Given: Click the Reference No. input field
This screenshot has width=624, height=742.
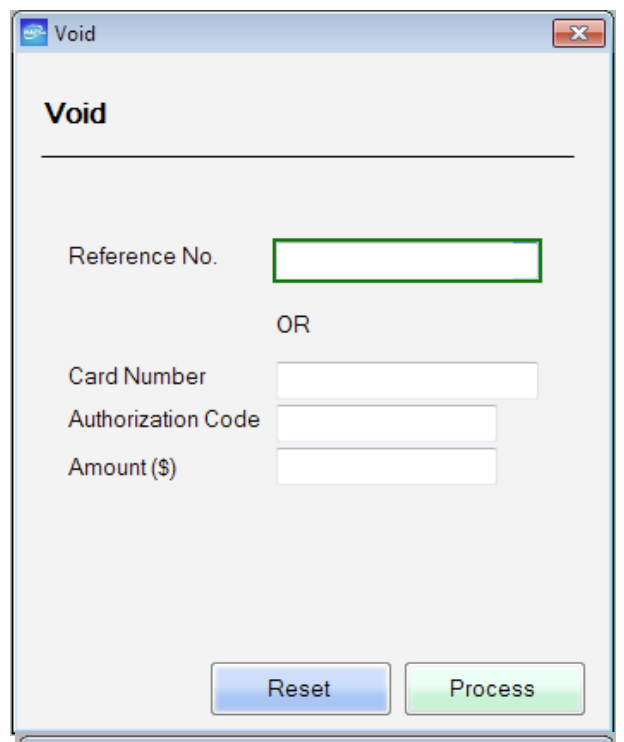Looking at the screenshot, I should click(407, 261).
